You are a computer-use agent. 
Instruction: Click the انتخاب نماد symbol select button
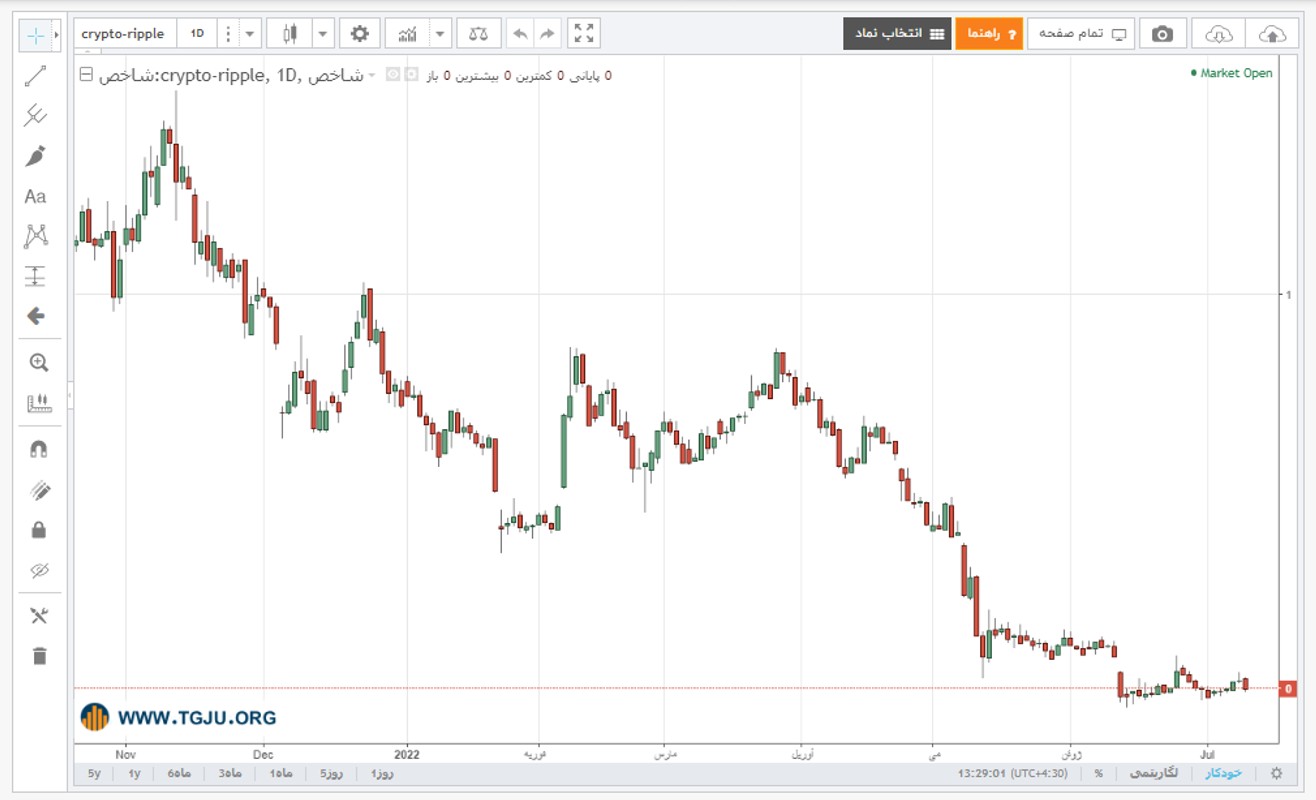click(895, 34)
